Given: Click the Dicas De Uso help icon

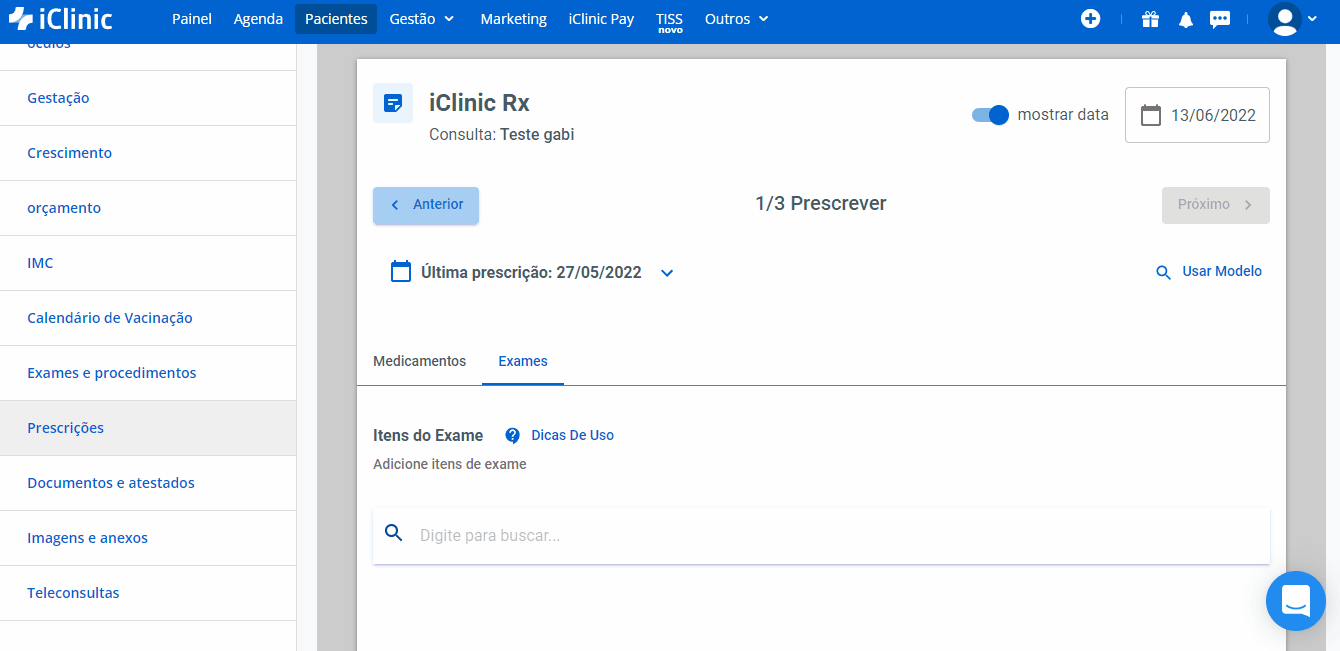Looking at the screenshot, I should tap(513, 436).
